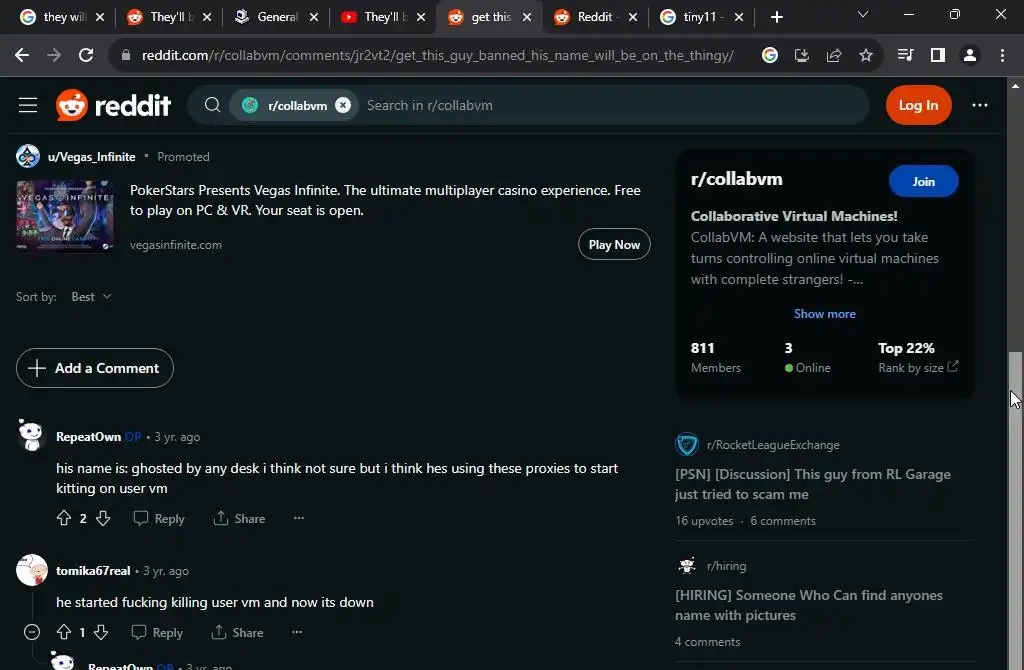Open the Vegas Infinite ad thumbnail
Image resolution: width=1024 pixels, height=670 pixels.
(65, 216)
